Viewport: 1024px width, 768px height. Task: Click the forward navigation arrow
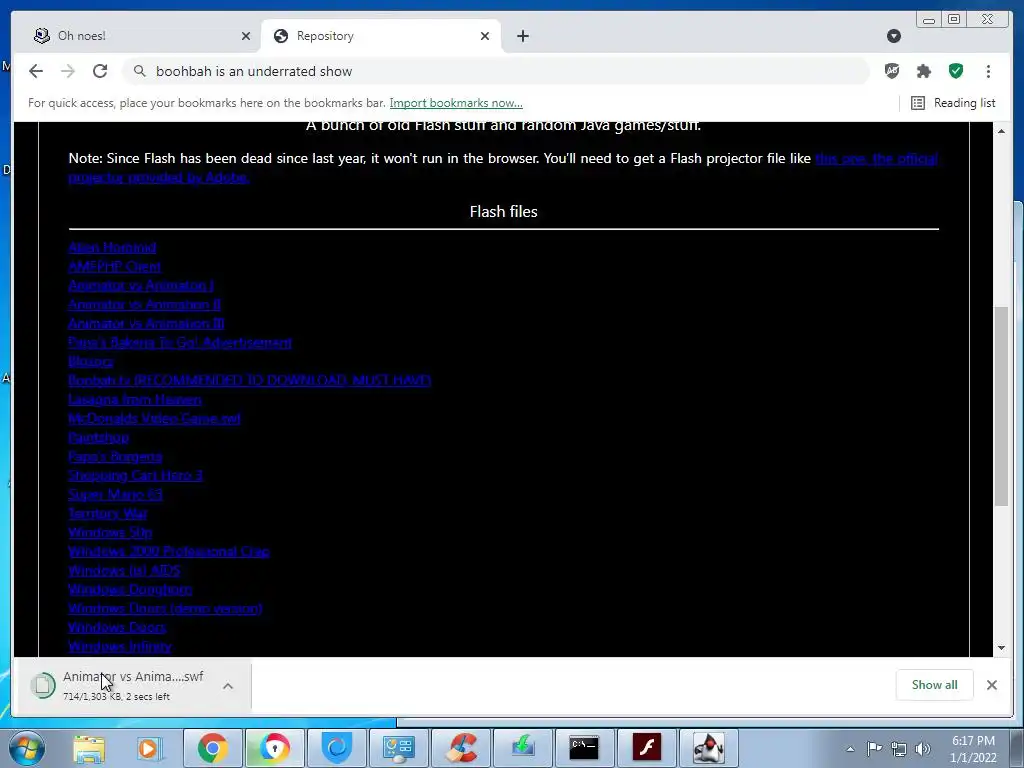[68, 71]
